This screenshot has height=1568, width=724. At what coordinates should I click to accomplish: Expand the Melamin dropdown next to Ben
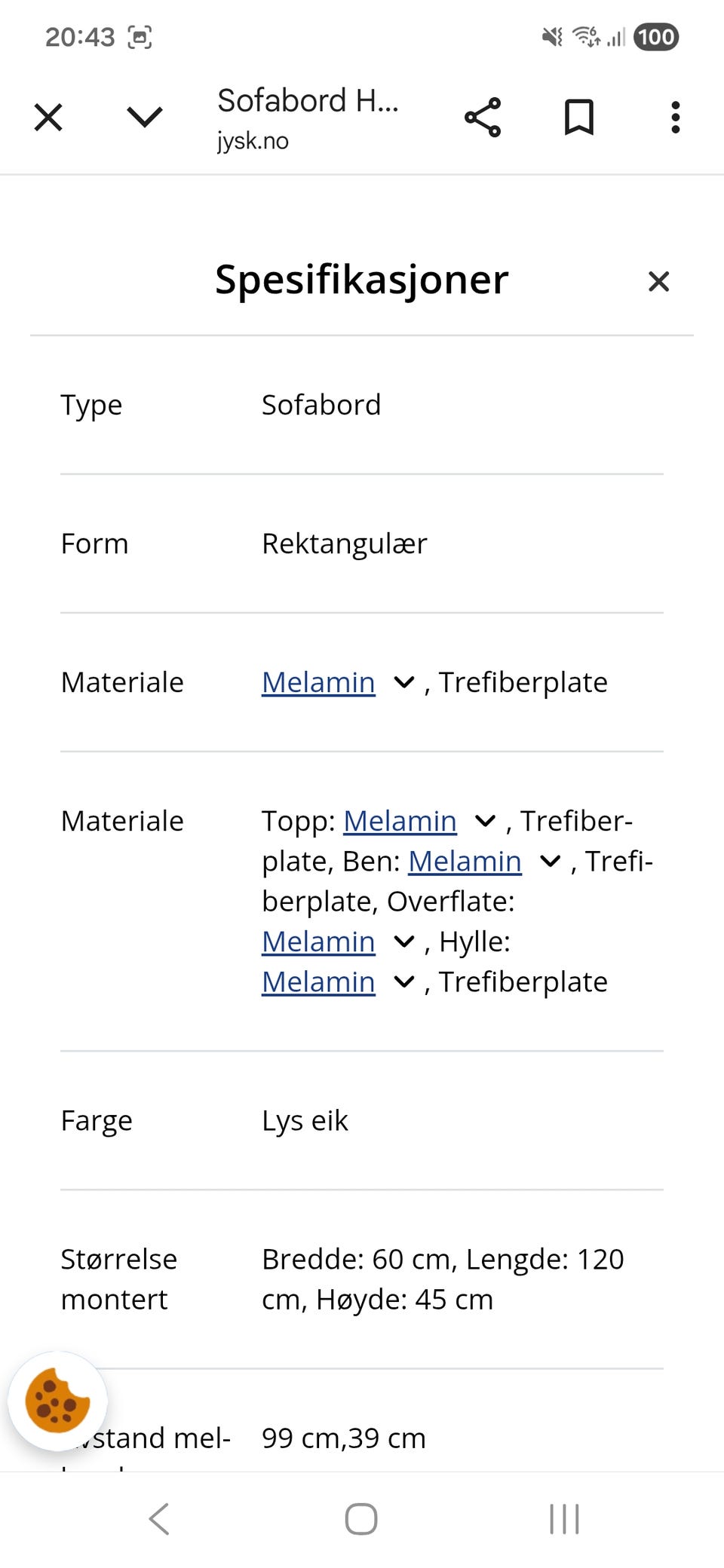click(x=550, y=861)
